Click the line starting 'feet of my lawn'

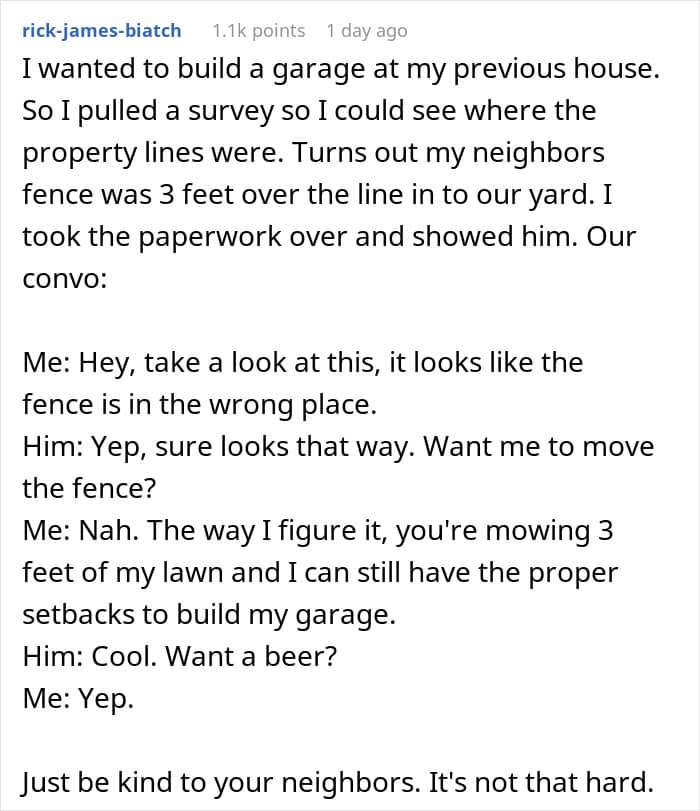[320, 573]
